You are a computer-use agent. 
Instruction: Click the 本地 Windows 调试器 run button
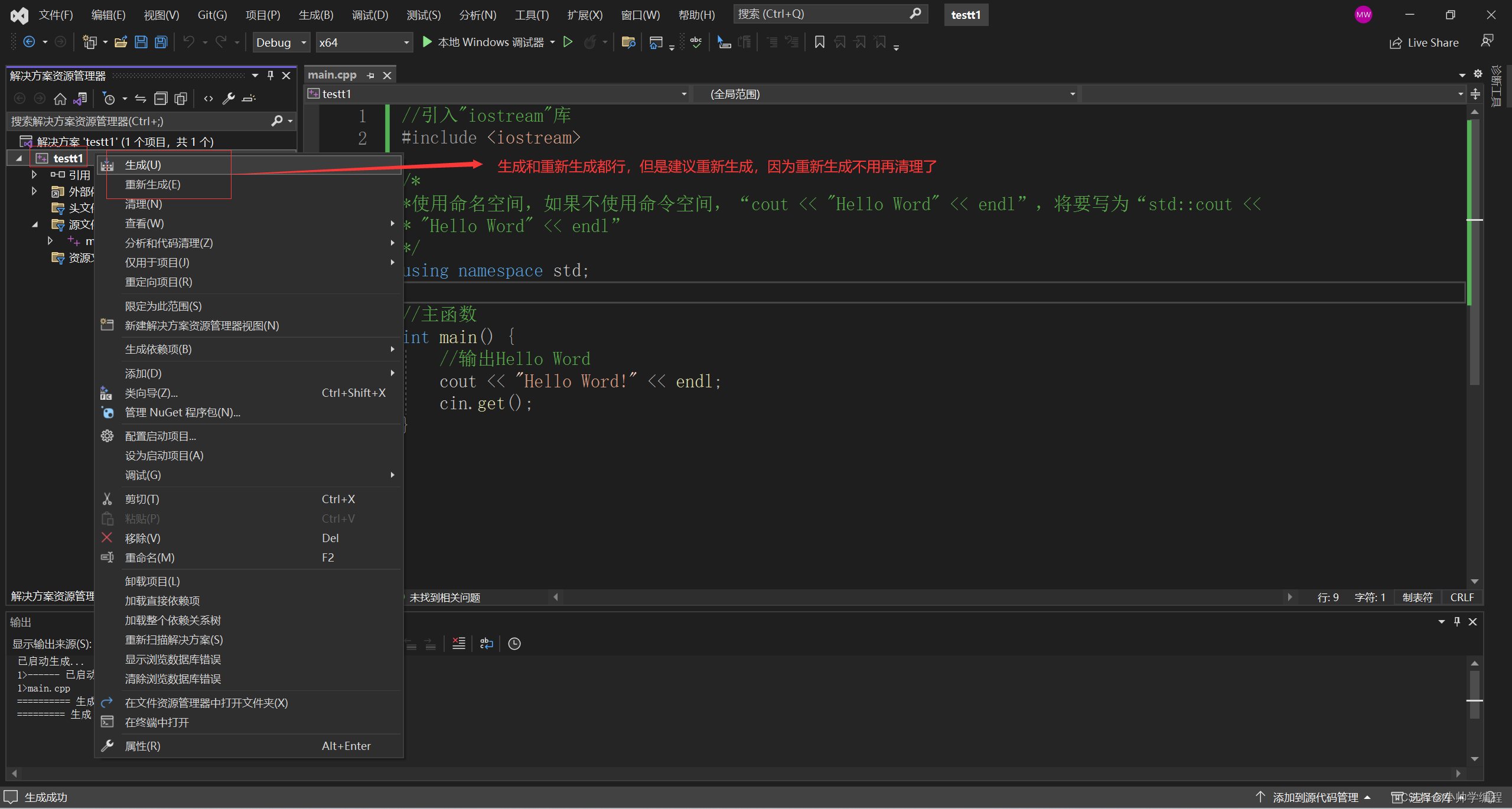coord(483,42)
